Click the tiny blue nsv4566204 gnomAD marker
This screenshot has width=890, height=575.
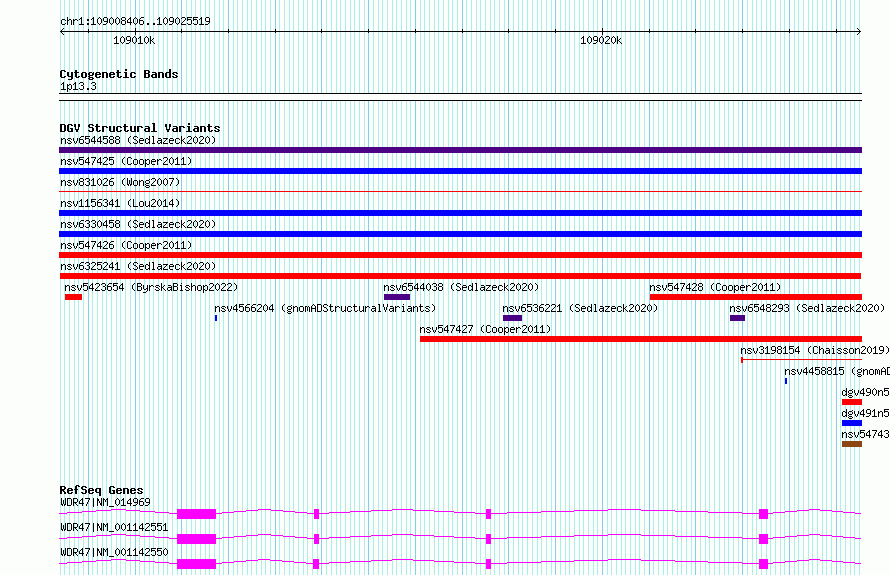tap(216, 318)
